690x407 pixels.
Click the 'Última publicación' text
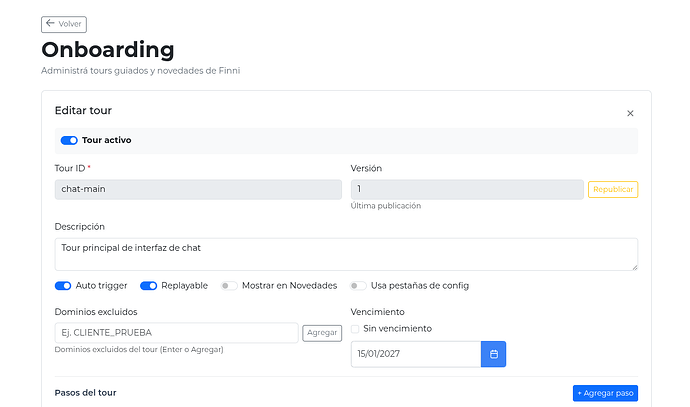point(385,206)
